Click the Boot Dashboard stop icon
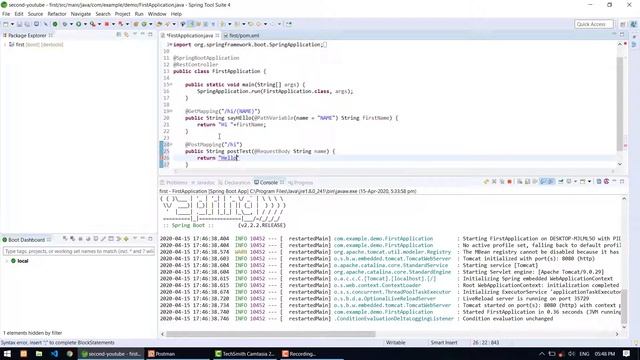 click(80, 239)
